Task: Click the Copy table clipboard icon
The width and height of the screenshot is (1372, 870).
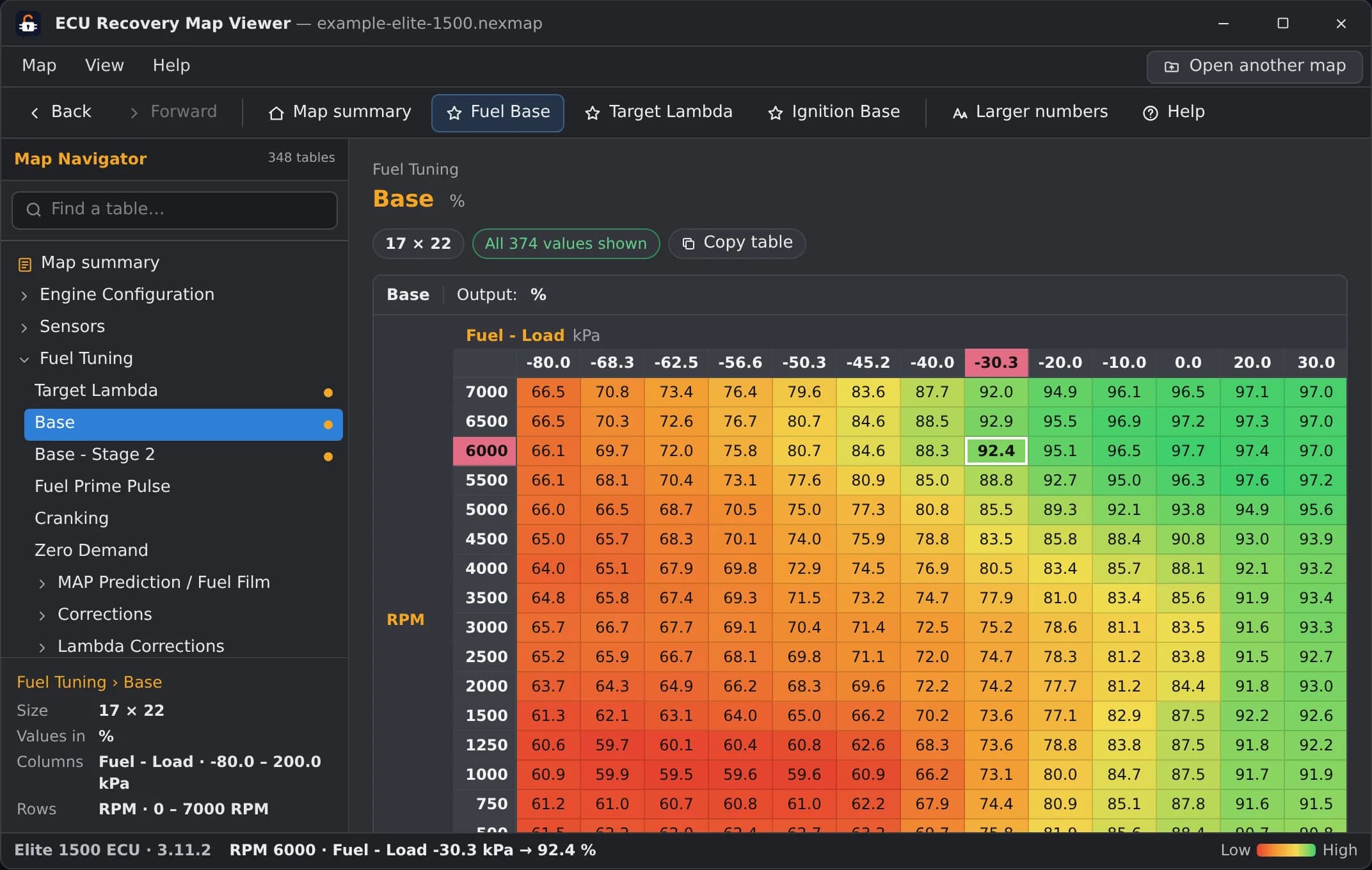Action: tap(689, 244)
